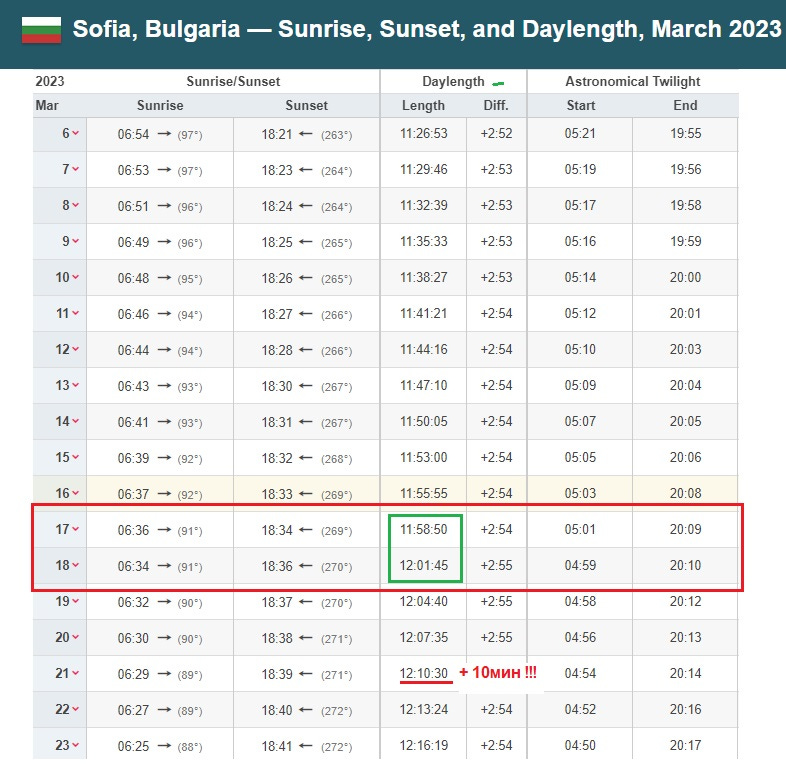Click the Sunrise/Sunset group heading
The image size is (786, 764).
click(233, 81)
